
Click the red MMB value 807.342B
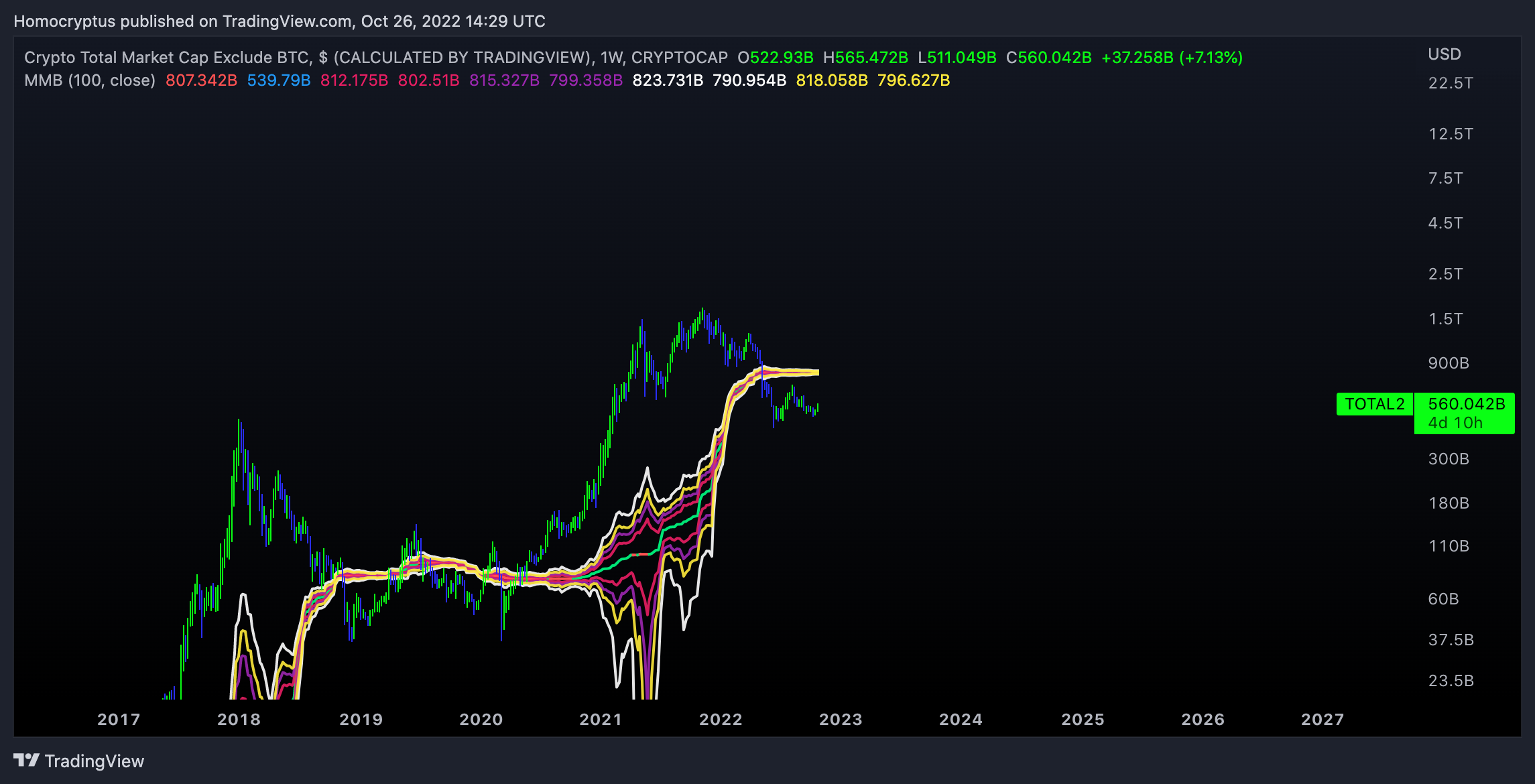pyautogui.click(x=202, y=80)
